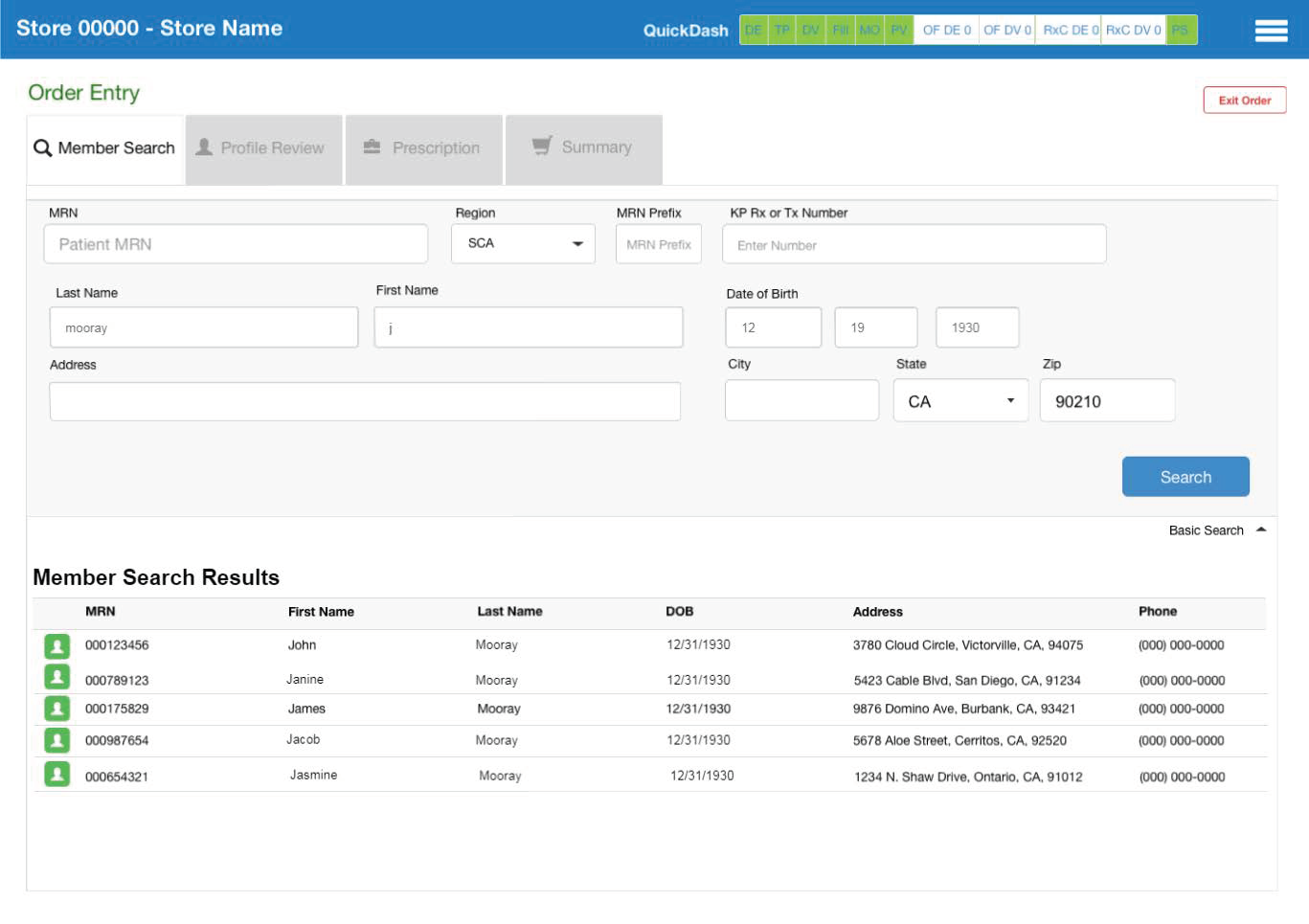Click the birth year field showing 1930
1309x924 pixels.
click(978, 327)
